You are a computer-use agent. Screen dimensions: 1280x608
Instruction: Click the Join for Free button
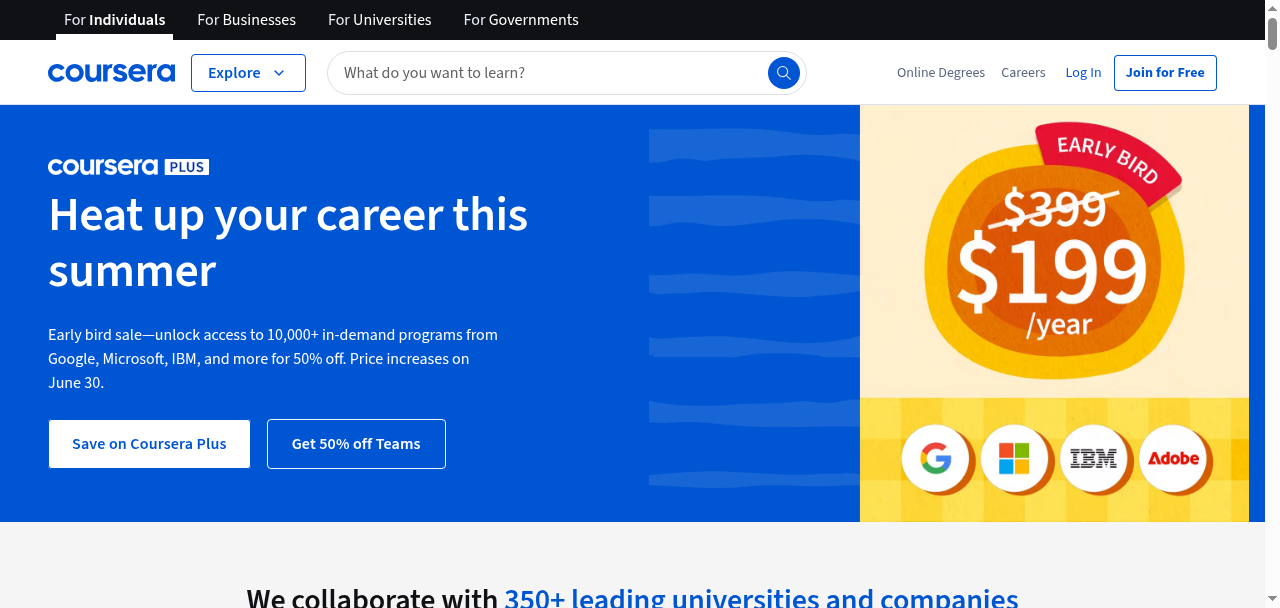[x=1165, y=73]
